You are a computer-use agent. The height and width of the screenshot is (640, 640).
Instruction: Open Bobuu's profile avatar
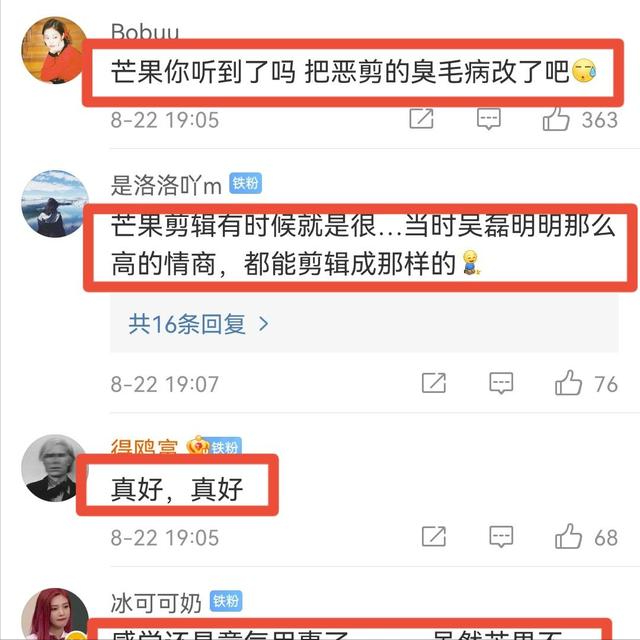coord(54,51)
